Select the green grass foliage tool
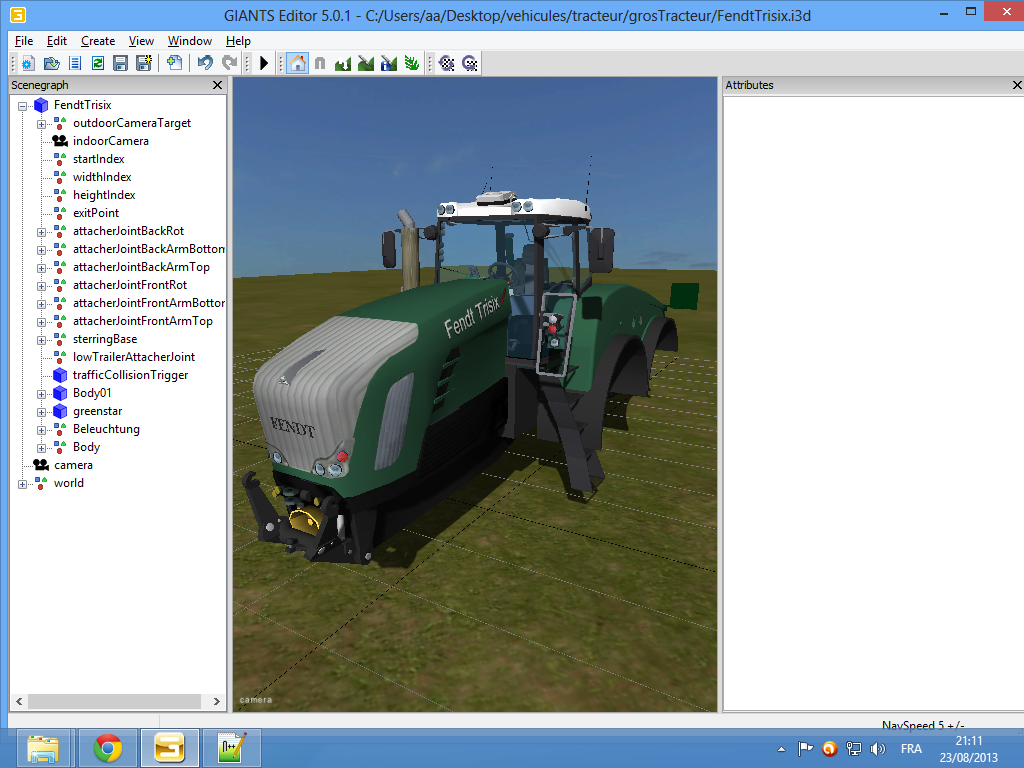 (411, 63)
